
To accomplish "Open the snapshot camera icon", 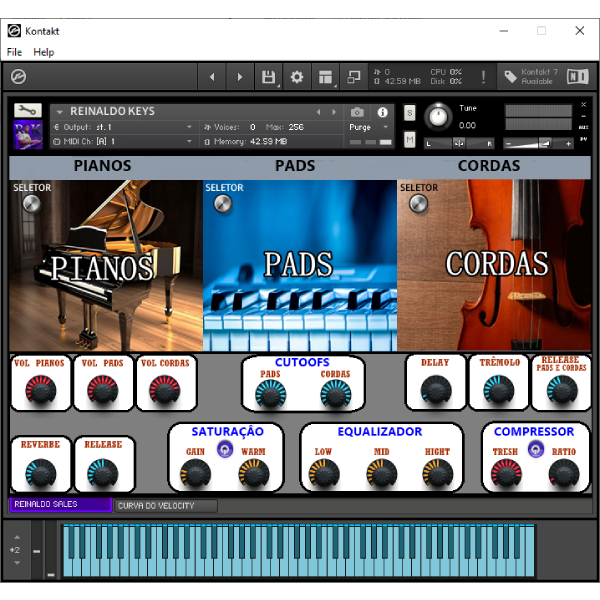I will pyautogui.click(x=357, y=112).
